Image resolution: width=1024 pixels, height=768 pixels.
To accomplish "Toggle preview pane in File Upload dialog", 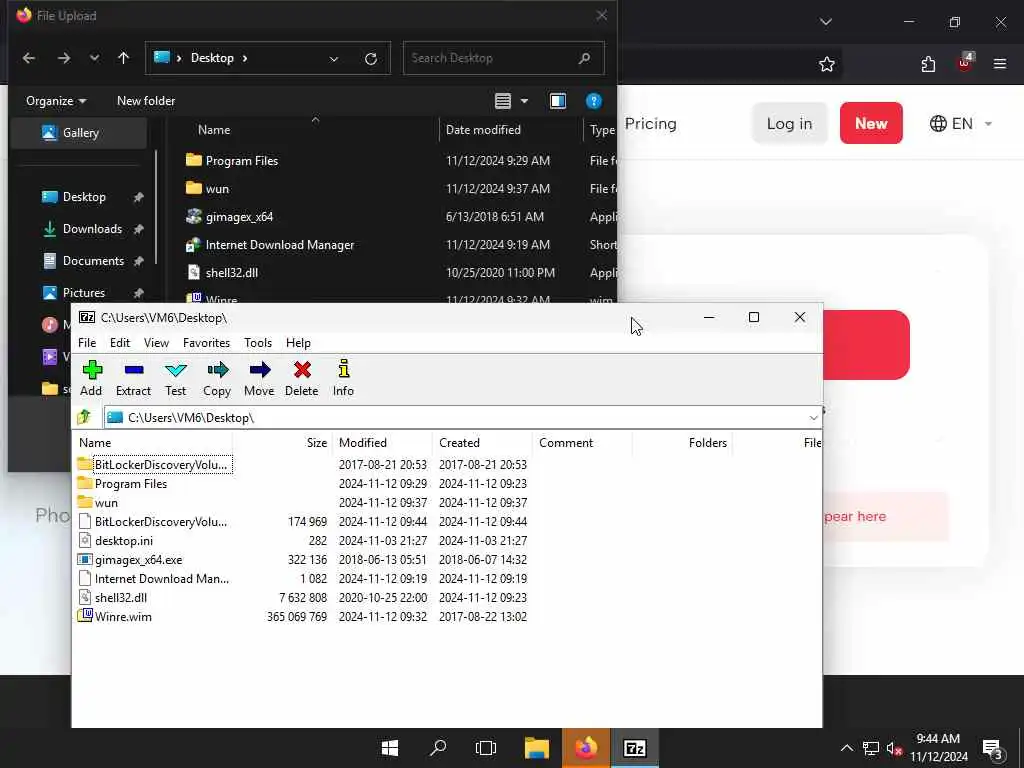I will (558, 101).
